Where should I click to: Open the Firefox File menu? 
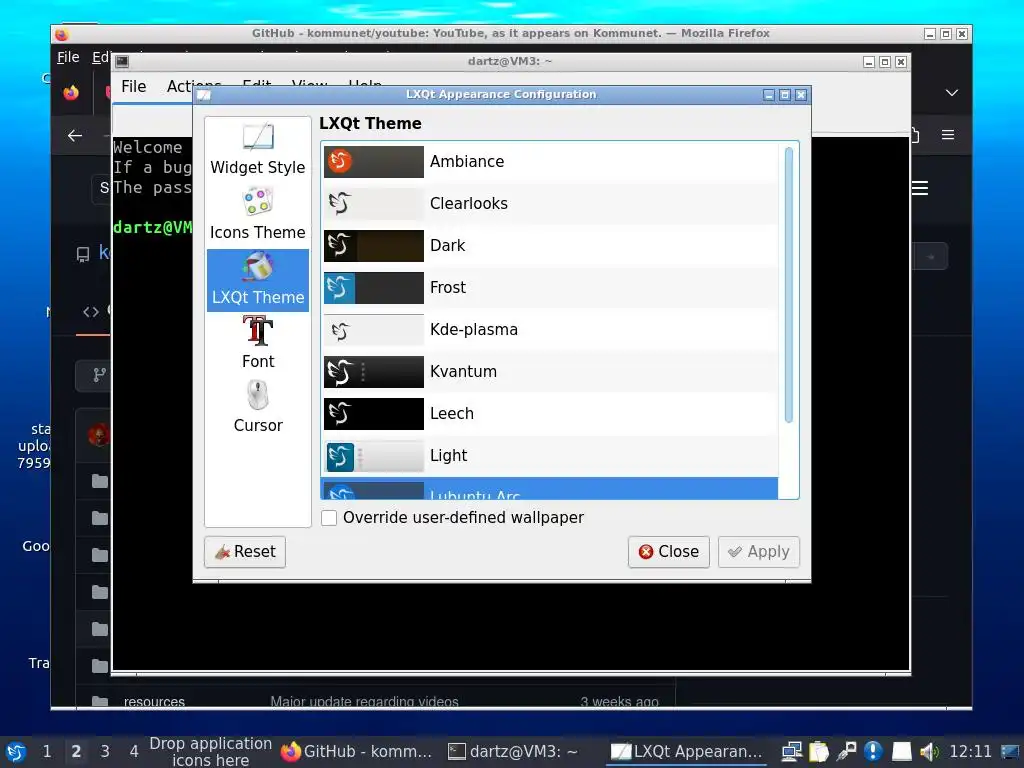coord(68,57)
